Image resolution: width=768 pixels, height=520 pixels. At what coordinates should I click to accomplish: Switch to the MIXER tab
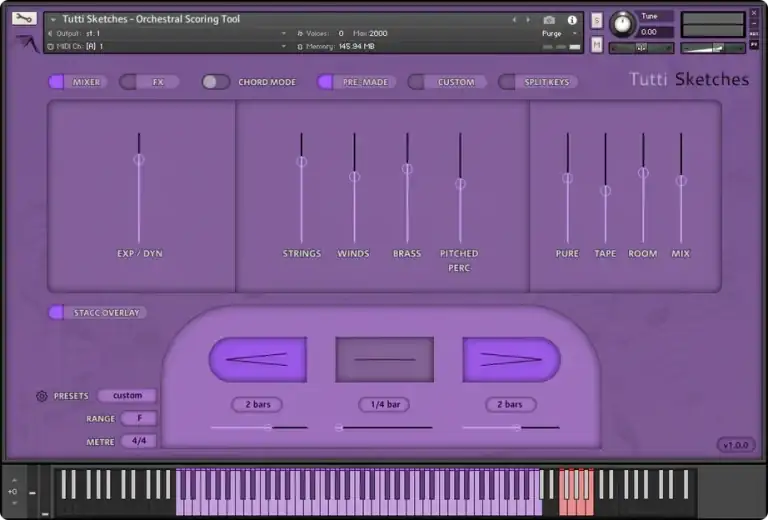point(78,82)
